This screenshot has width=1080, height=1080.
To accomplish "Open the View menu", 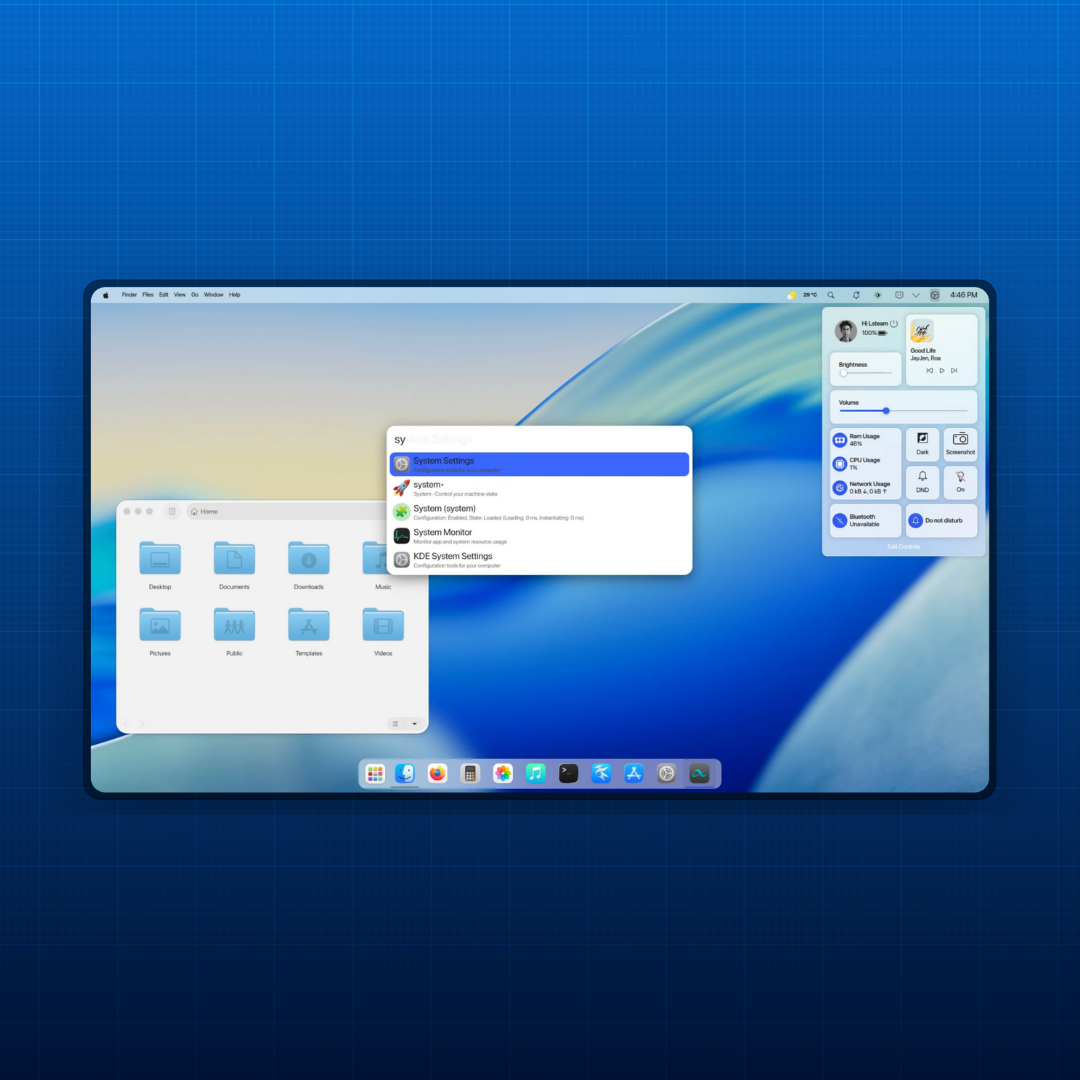I will pyautogui.click(x=180, y=295).
